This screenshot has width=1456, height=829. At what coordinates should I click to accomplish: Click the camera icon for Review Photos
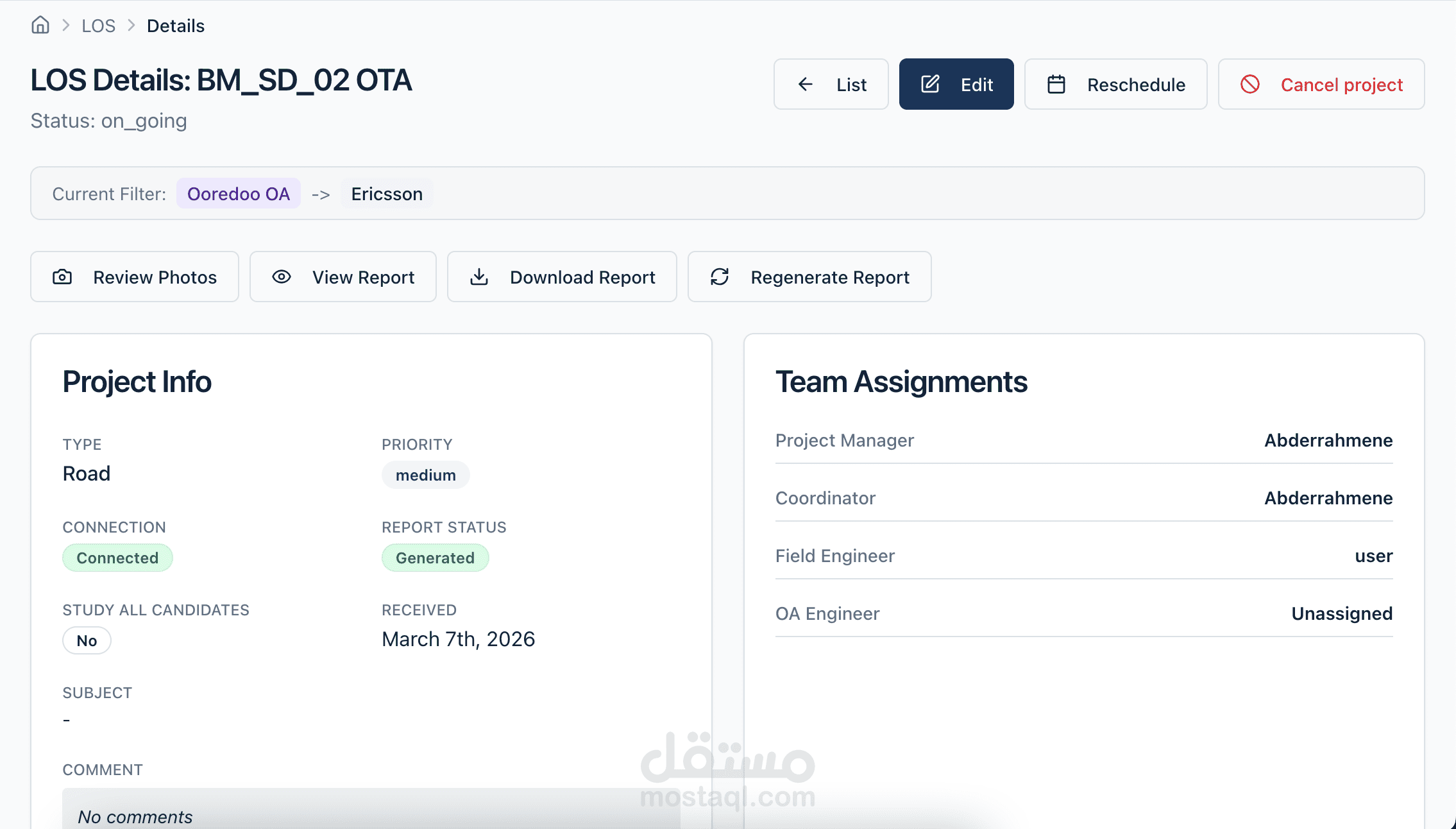pos(62,277)
